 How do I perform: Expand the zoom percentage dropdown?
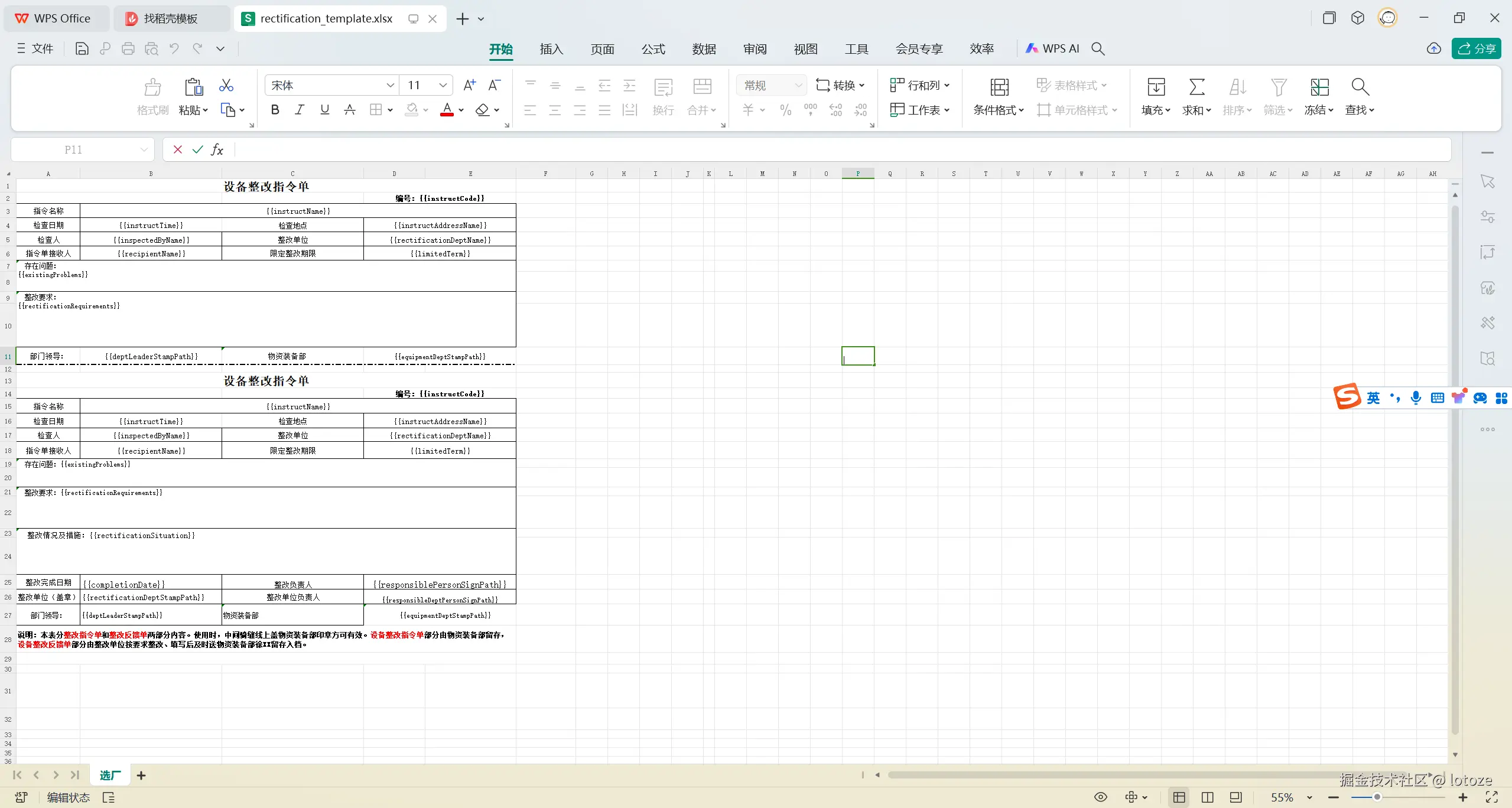[x=1310, y=797]
